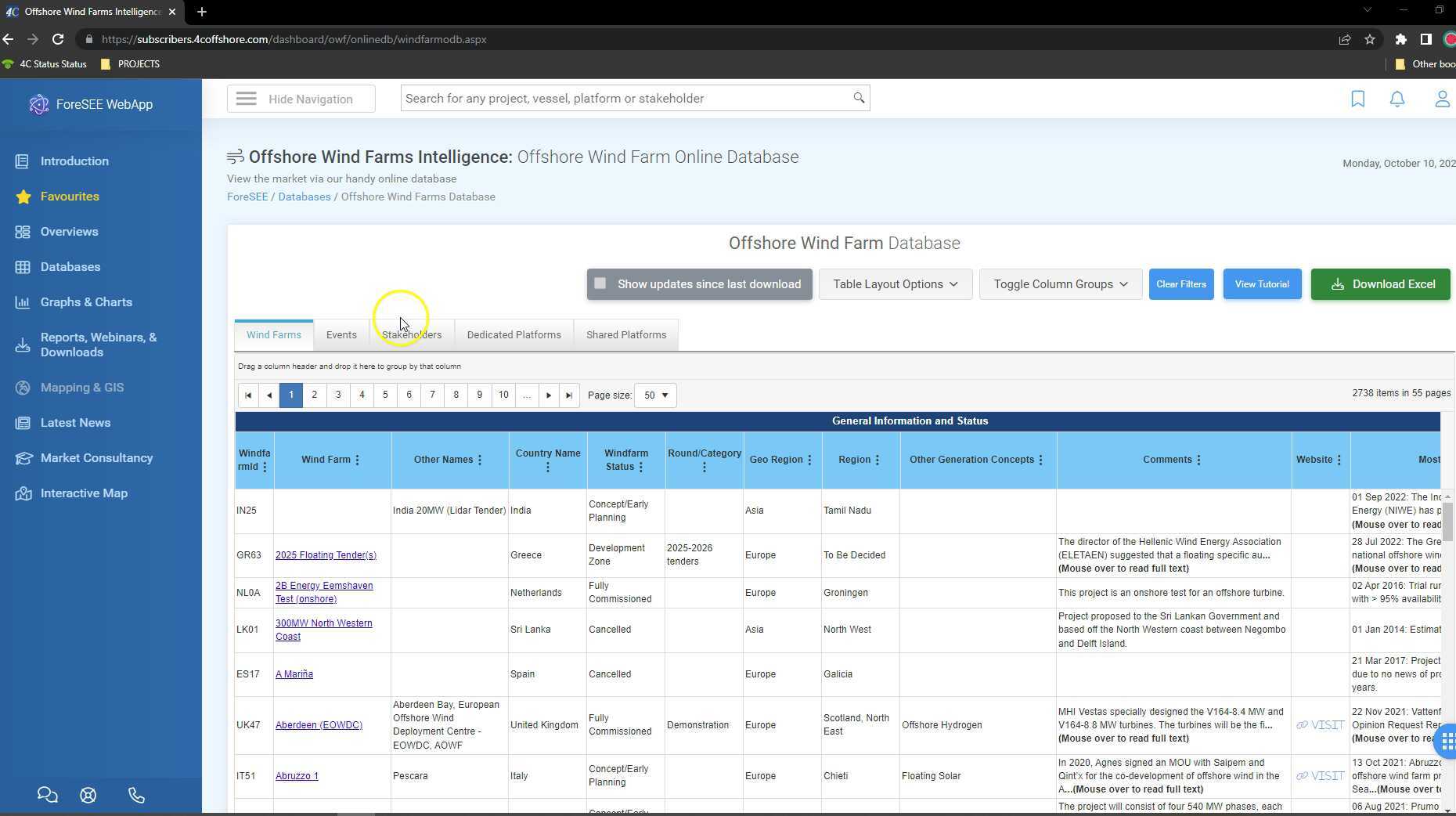Viewport: 1456px width, 816px height.
Task: Open Aberdeen (EOWDC) wind farm link
Action: click(319, 725)
